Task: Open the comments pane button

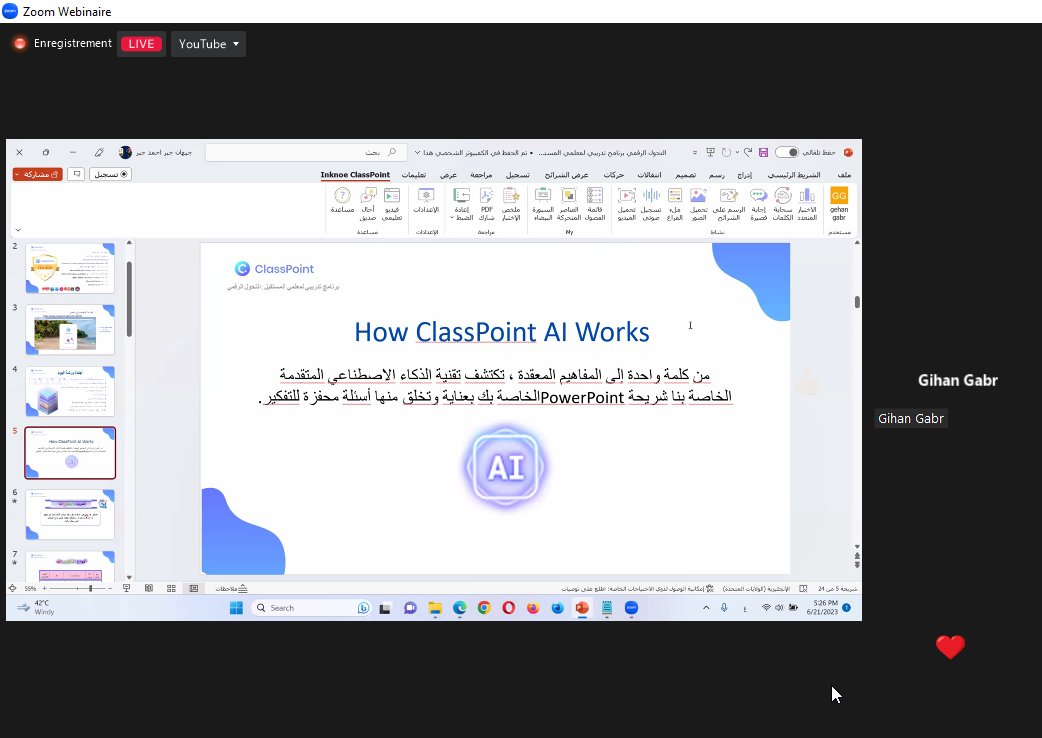Action: point(77,174)
